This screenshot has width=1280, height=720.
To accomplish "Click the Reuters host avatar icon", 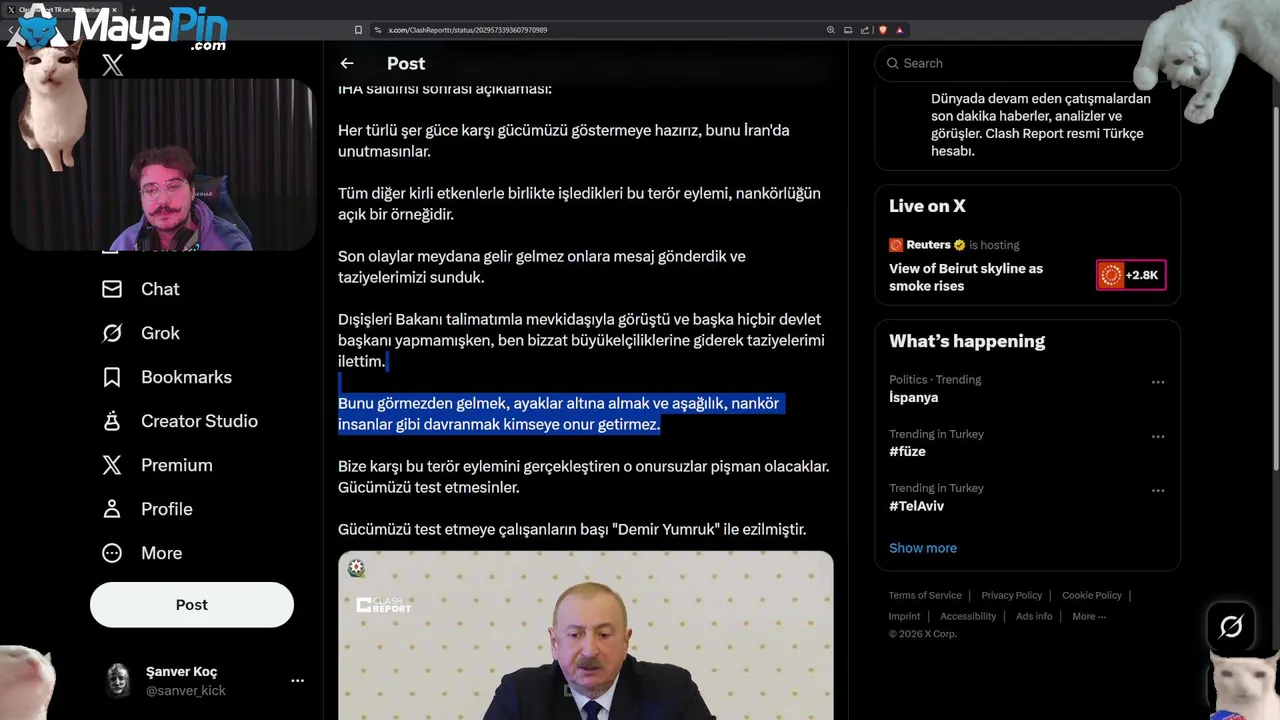I will (896, 245).
